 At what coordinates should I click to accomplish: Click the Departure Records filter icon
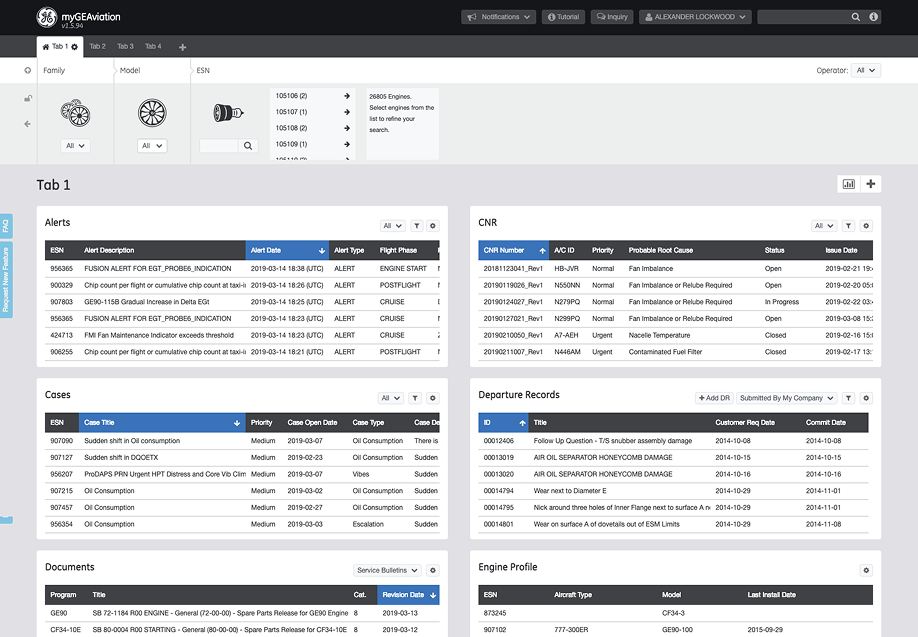tap(849, 398)
